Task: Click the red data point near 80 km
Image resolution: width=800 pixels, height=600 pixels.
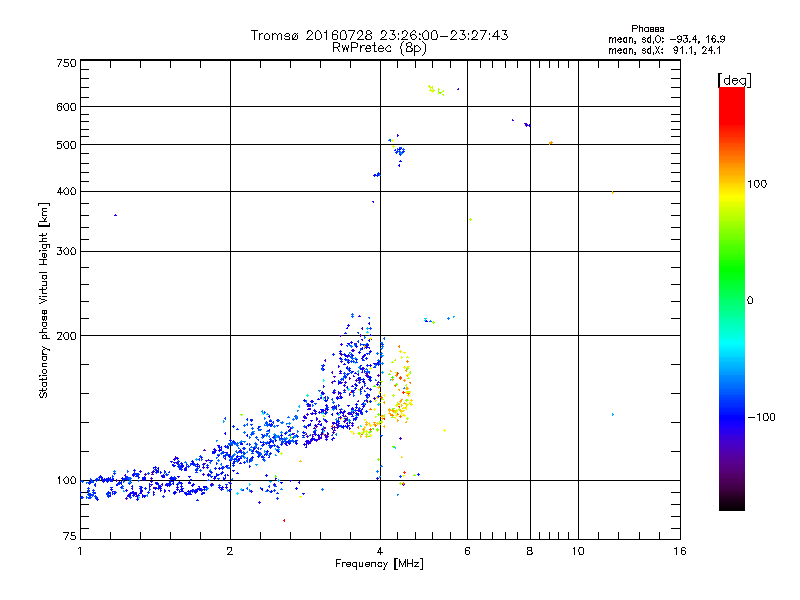Action: point(284,520)
